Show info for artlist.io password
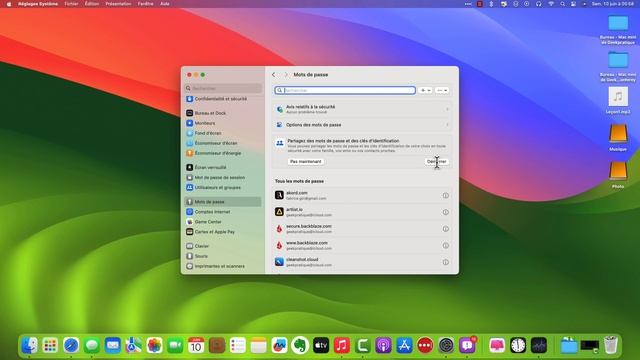The image size is (640, 360). point(446,212)
